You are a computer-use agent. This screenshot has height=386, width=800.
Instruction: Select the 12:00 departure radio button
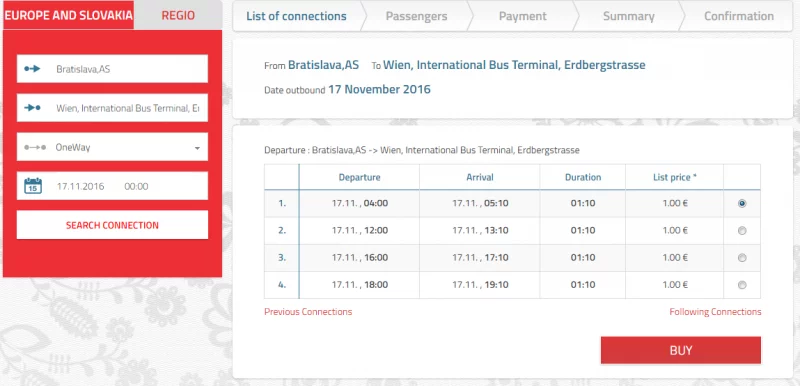[x=742, y=231]
